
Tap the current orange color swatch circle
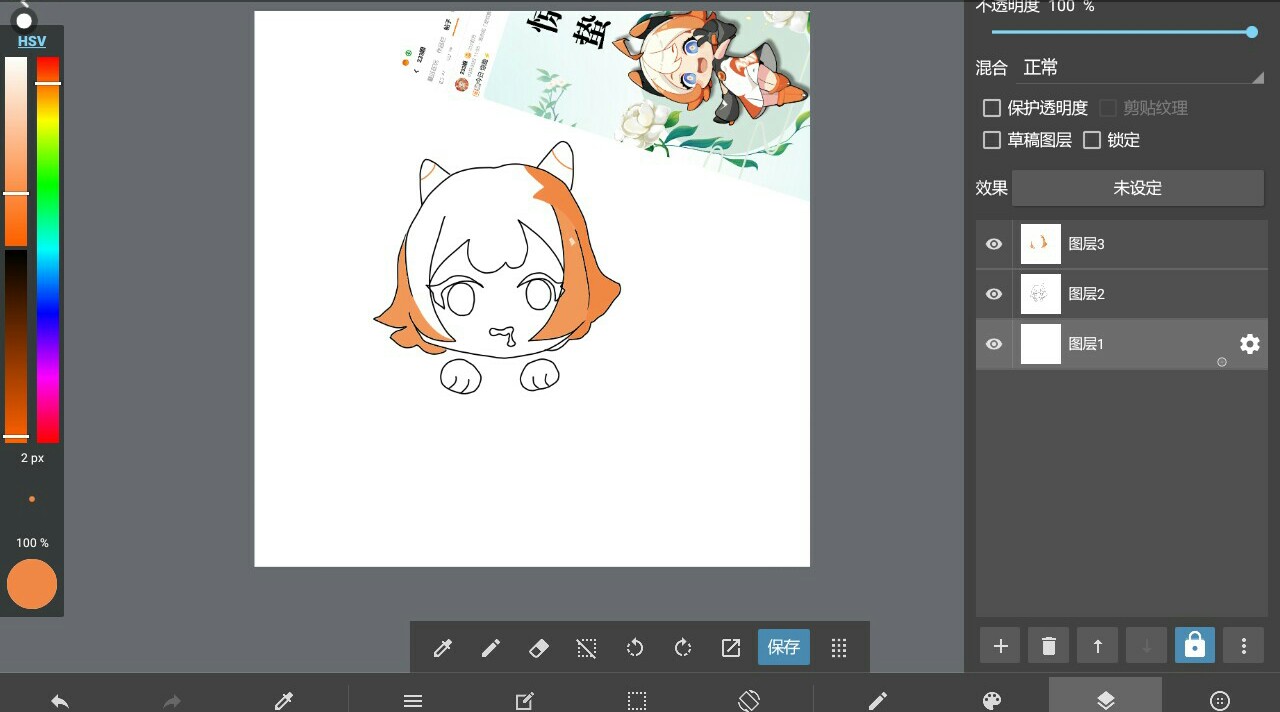click(32, 584)
